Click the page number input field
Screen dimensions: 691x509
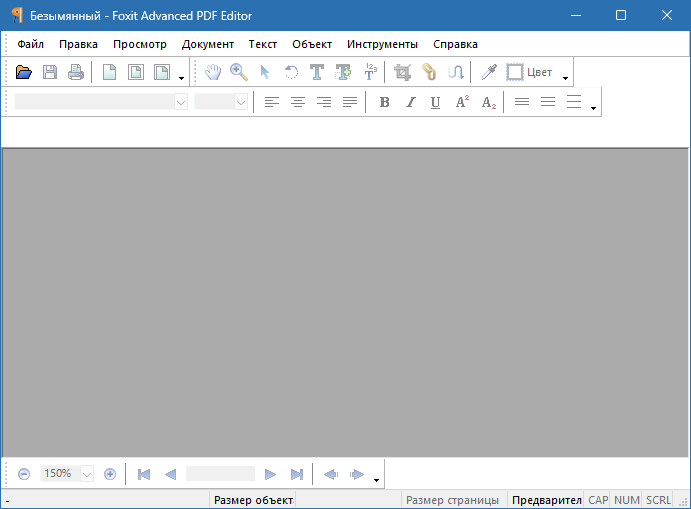(x=220, y=474)
